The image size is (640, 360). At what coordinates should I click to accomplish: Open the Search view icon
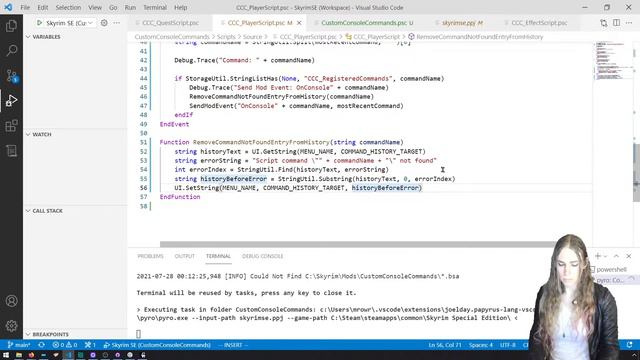11,51
